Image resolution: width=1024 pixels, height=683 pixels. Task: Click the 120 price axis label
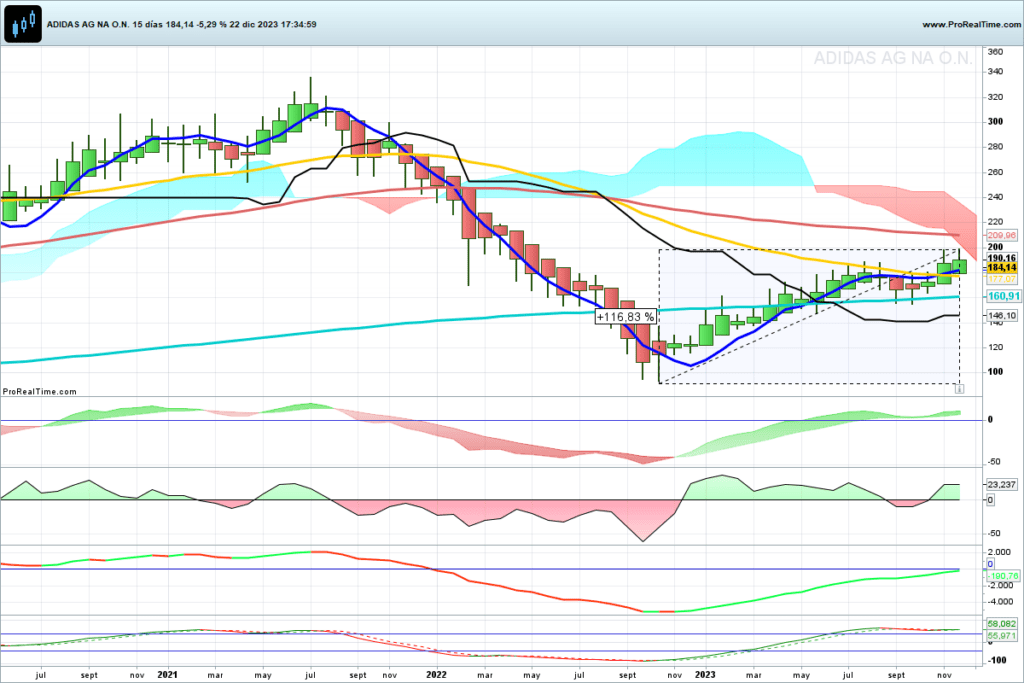pyautogui.click(x=995, y=347)
